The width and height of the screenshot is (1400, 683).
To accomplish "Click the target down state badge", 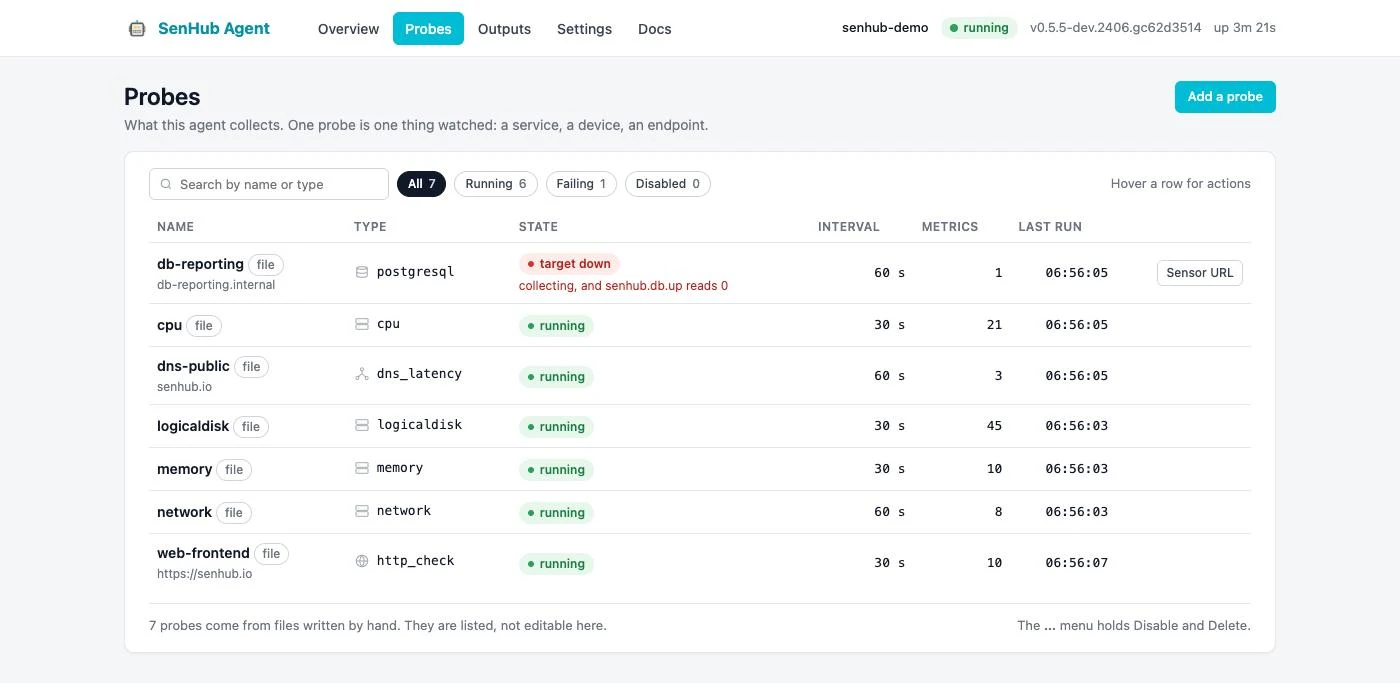I will [569, 264].
